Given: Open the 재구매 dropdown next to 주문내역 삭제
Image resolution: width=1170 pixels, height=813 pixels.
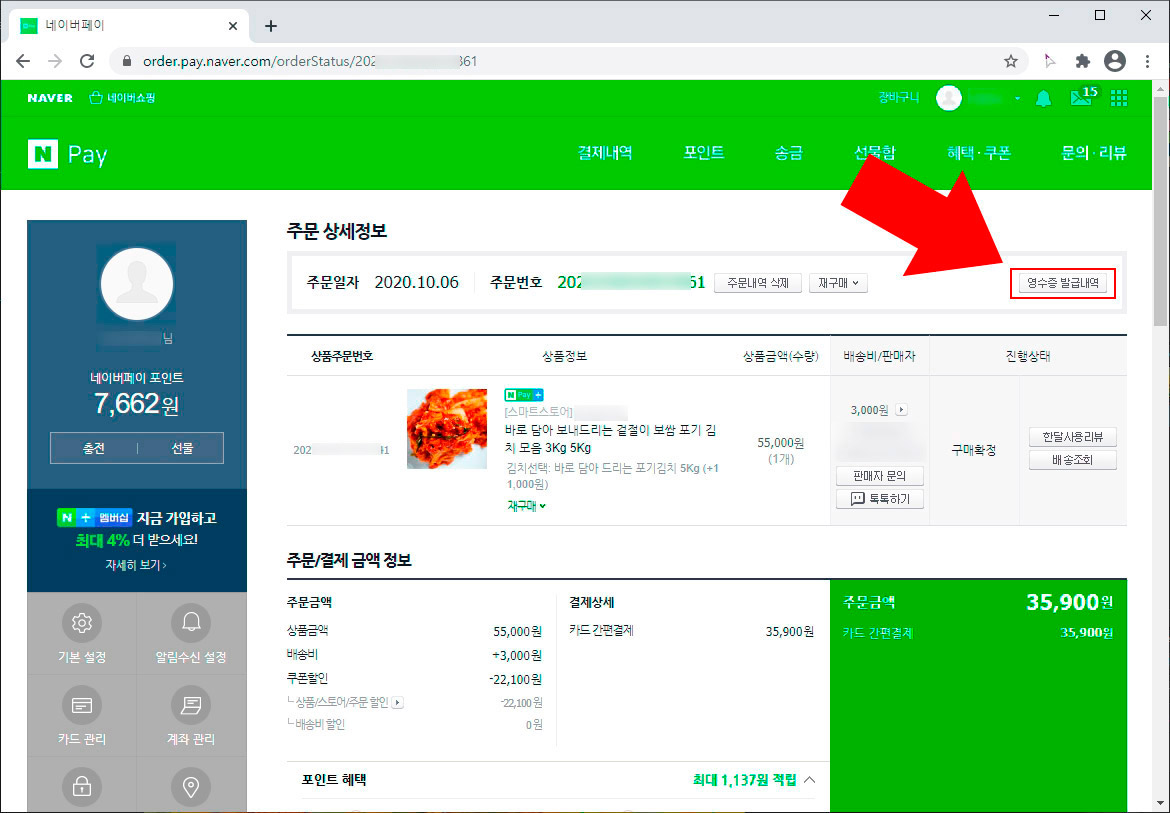Looking at the screenshot, I should (x=838, y=282).
